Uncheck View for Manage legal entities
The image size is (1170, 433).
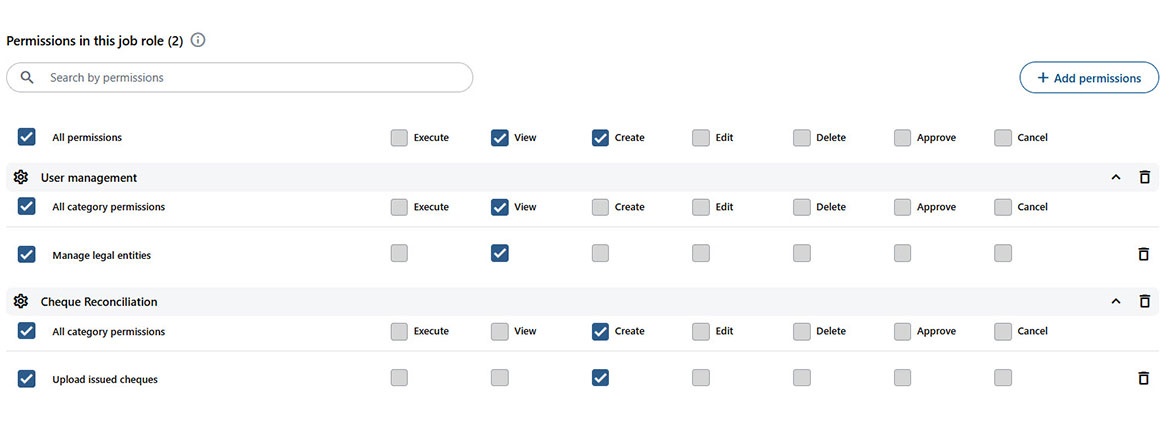point(500,254)
